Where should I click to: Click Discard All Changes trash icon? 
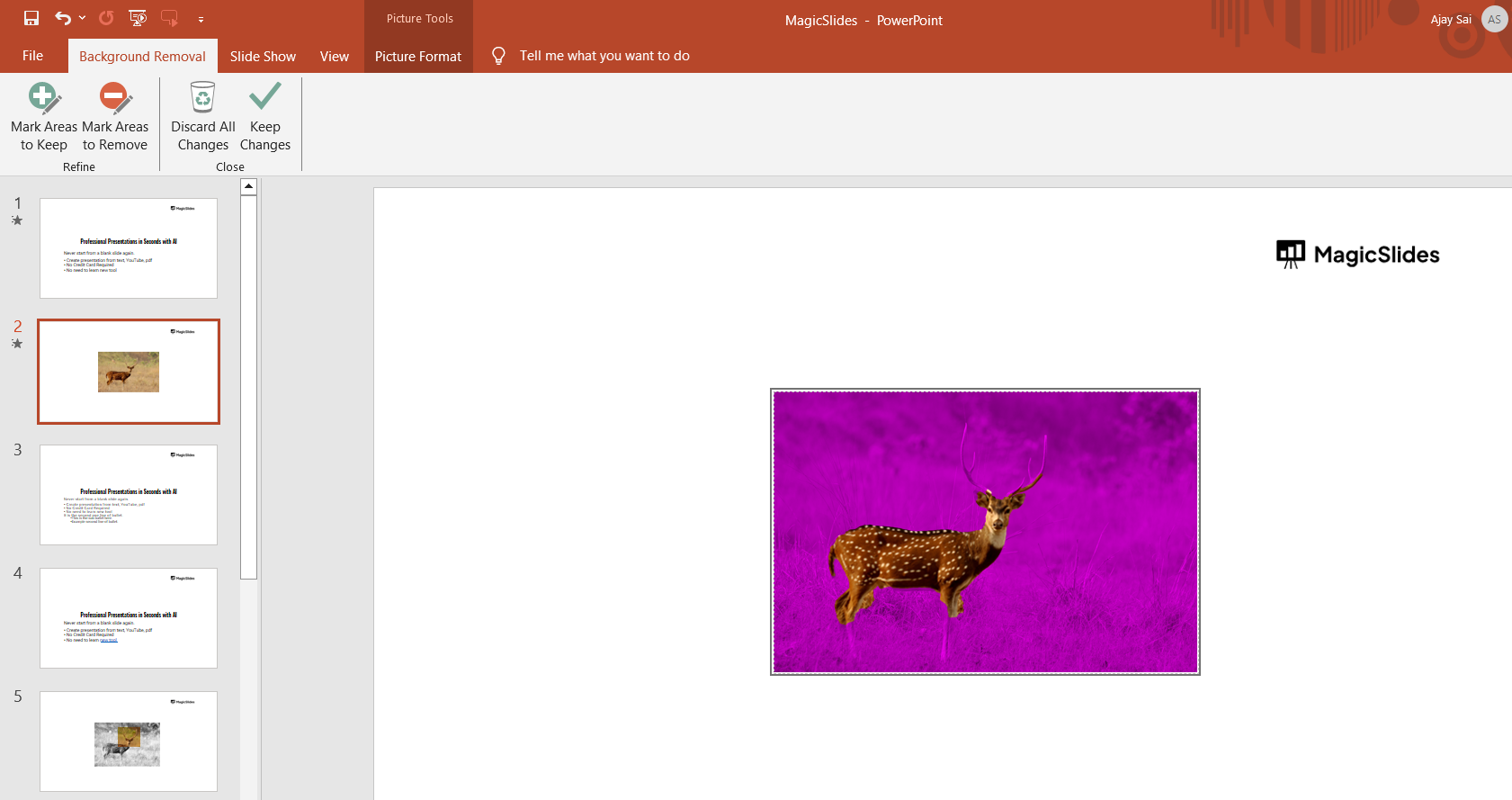(203, 97)
